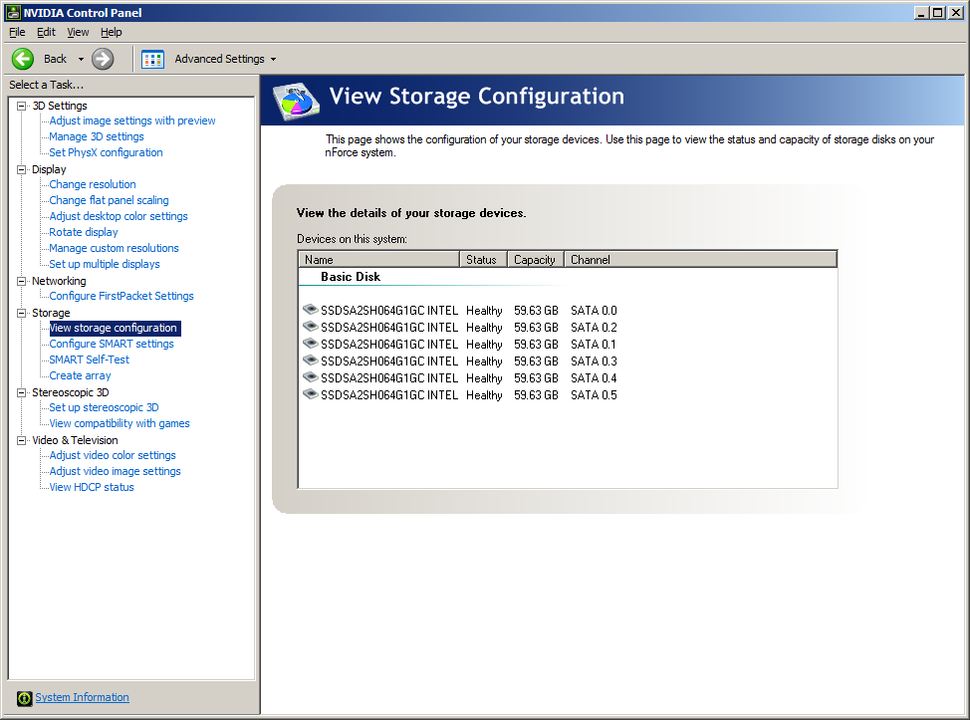This screenshot has width=970, height=720.
Task: Open View compatibility with games
Action: pos(119,424)
